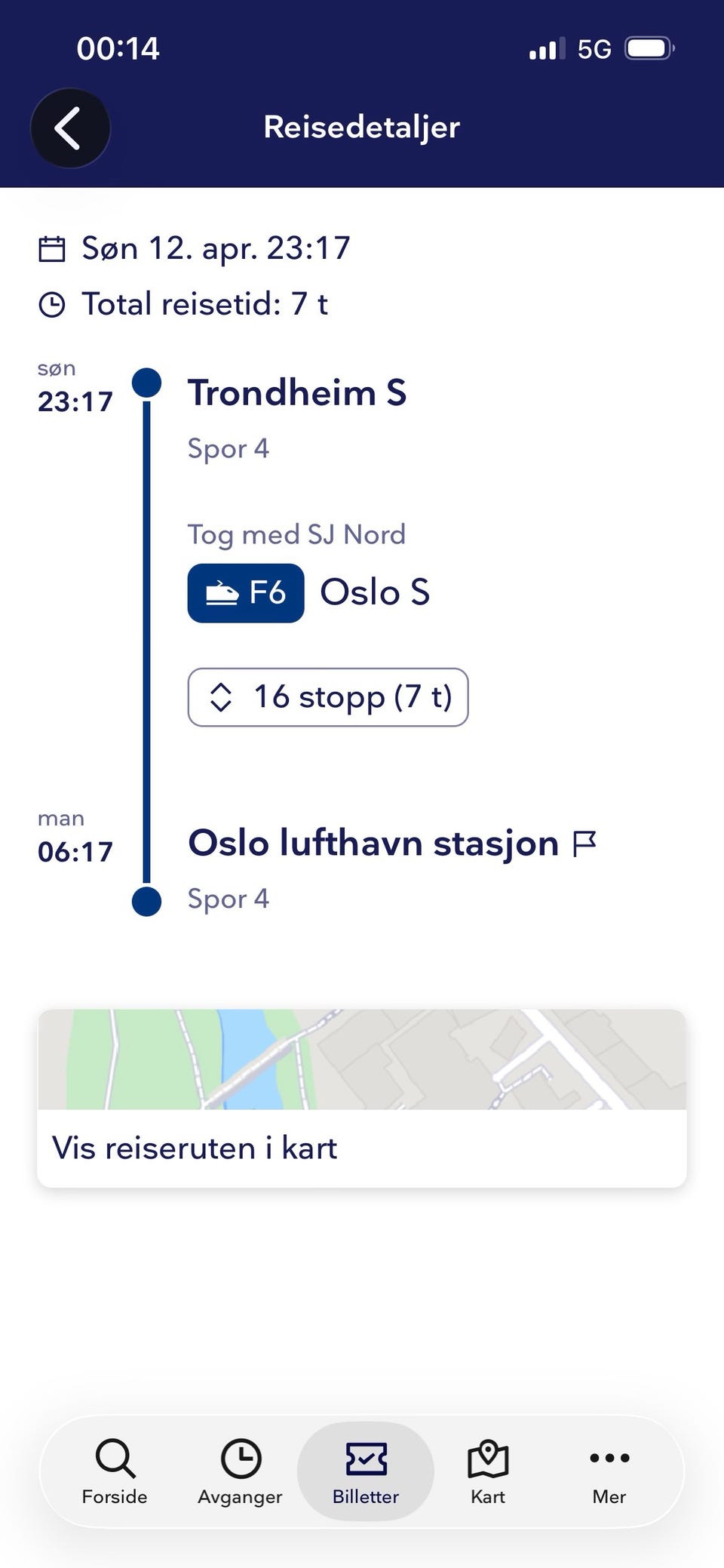
Task: Tap the flag icon after Oslo lufthavn stasjon
Action: click(x=584, y=844)
